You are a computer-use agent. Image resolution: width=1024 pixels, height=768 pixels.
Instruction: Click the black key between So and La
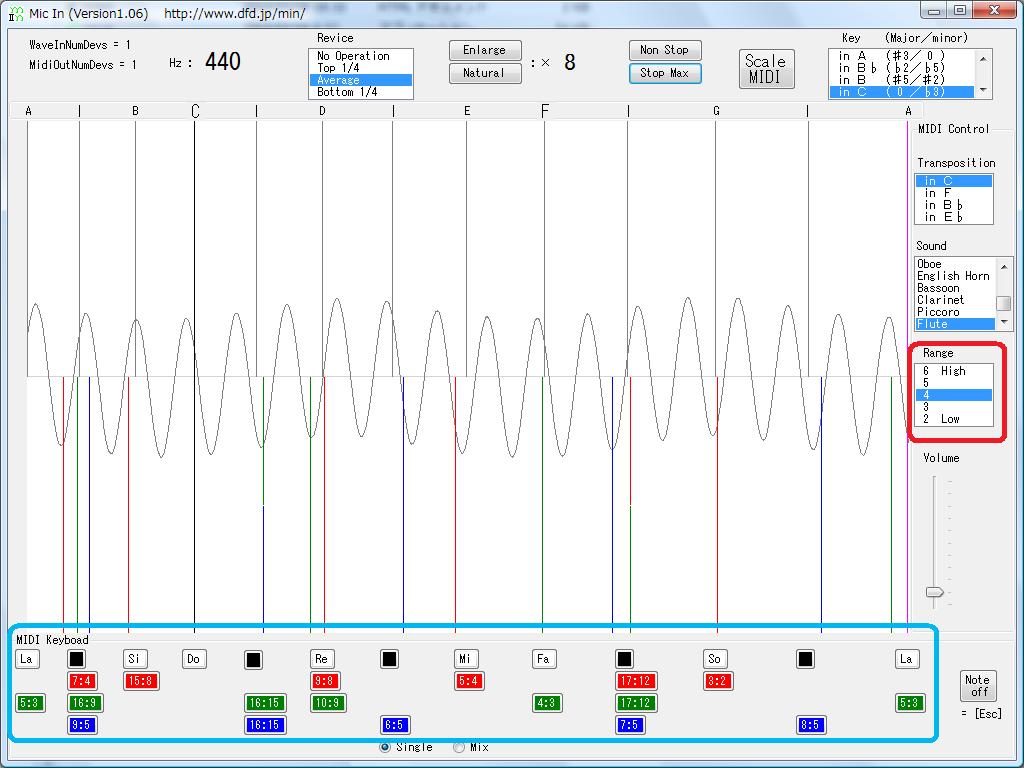tap(805, 659)
